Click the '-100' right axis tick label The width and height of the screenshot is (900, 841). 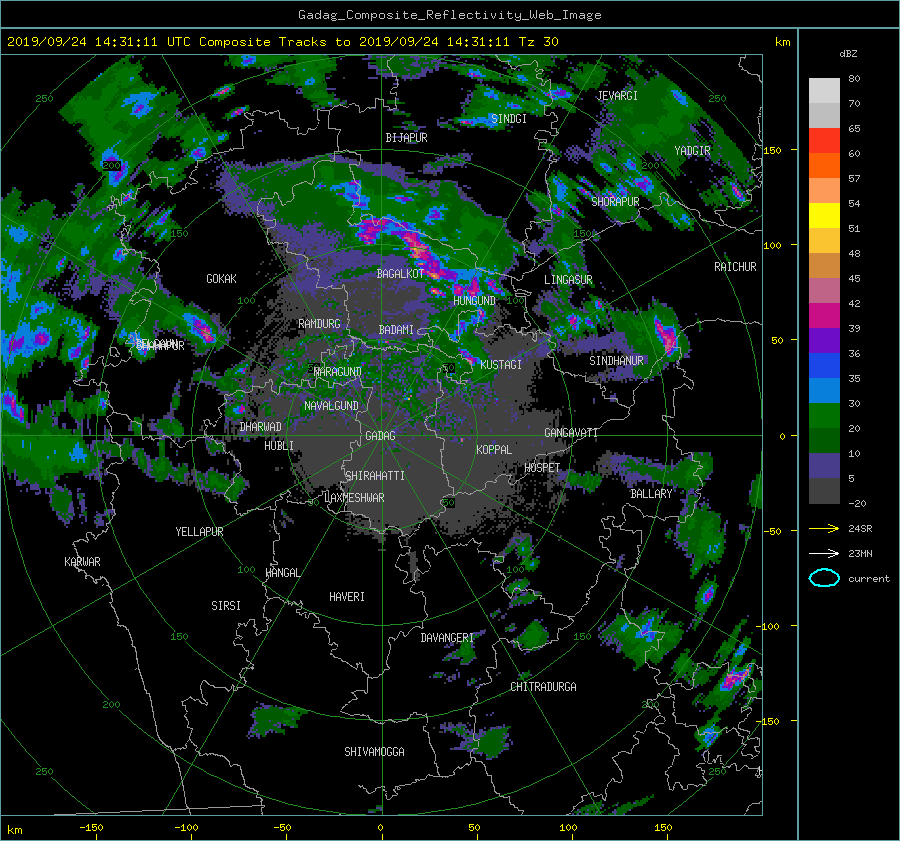coord(769,626)
